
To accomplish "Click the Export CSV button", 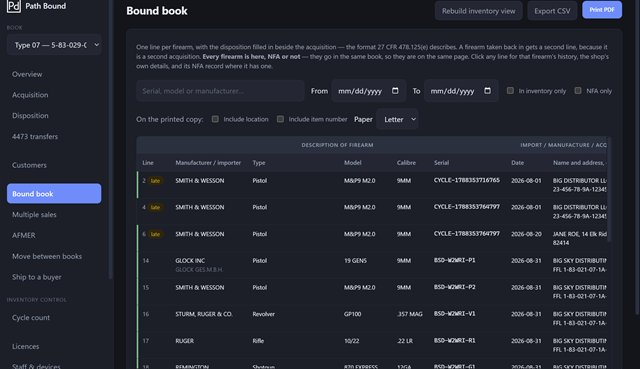I will point(552,11).
